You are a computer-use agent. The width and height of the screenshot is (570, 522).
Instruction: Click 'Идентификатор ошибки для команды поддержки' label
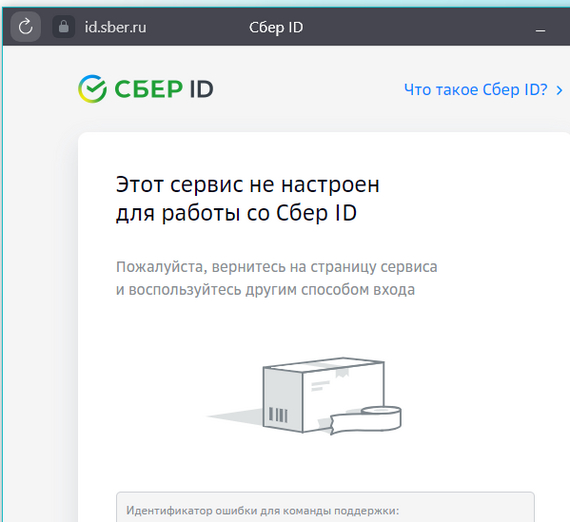(262, 511)
